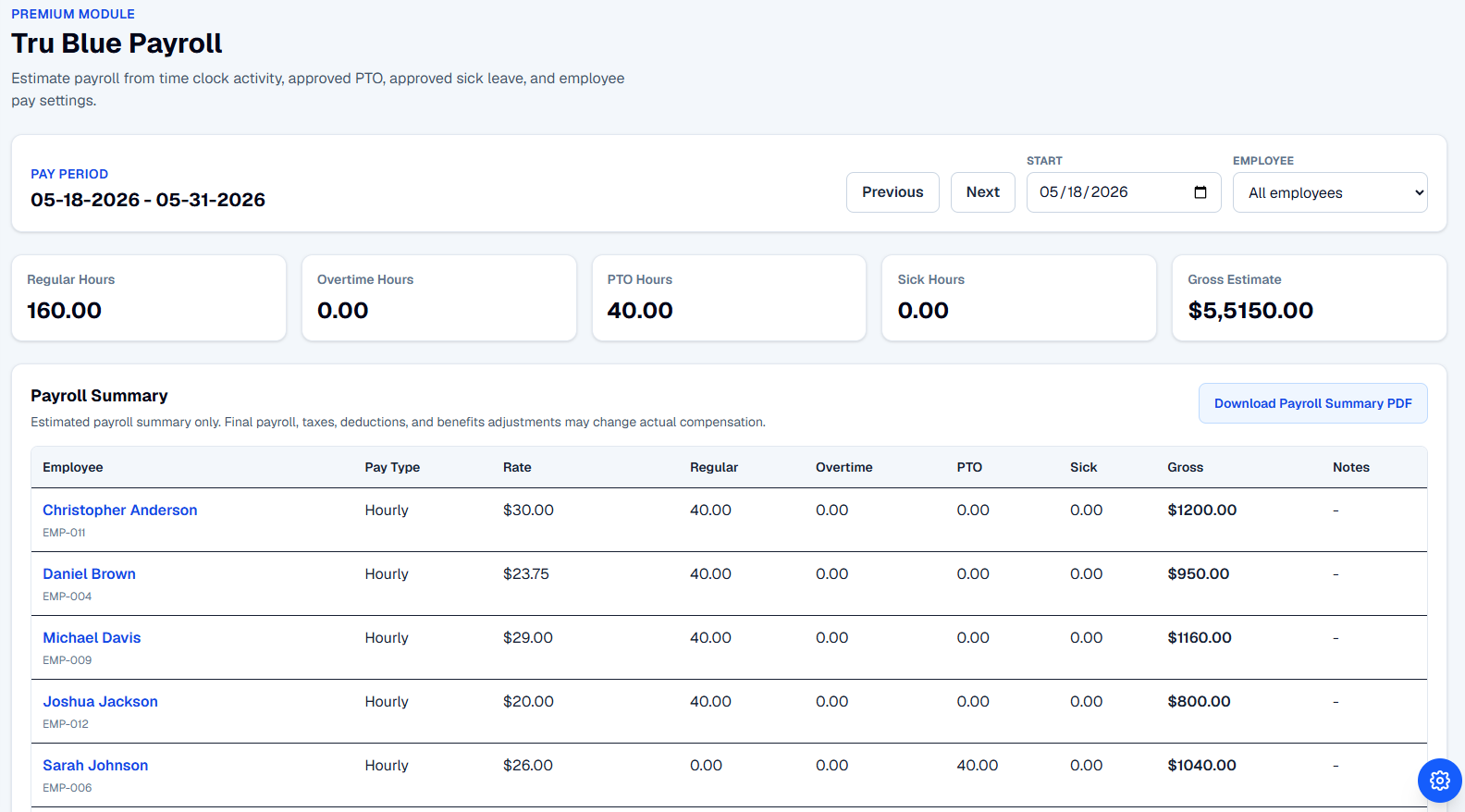The width and height of the screenshot is (1465, 812).
Task: Click Michael Davis's $1160.00 gross
Action: pos(1200,638)
